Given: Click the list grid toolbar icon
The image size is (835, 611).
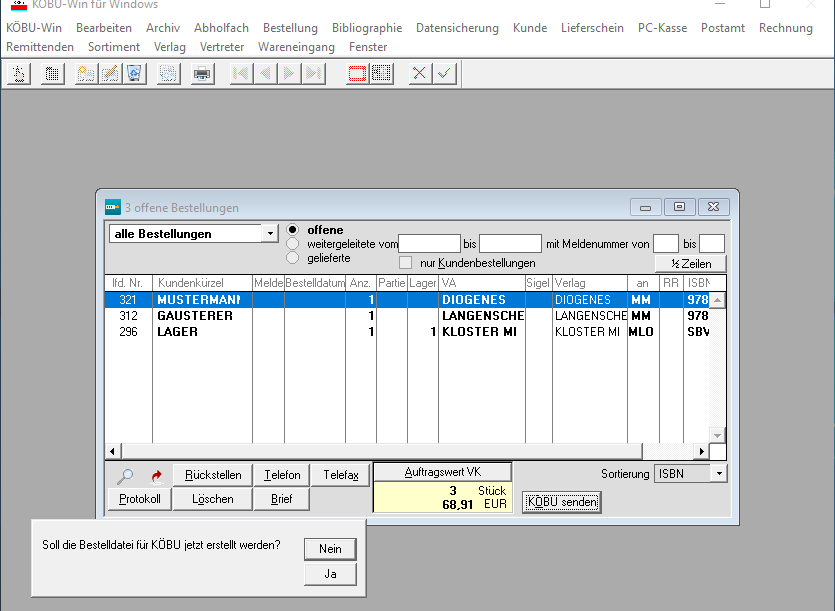Looking at the screenshot, I should (x=52, y=74).
